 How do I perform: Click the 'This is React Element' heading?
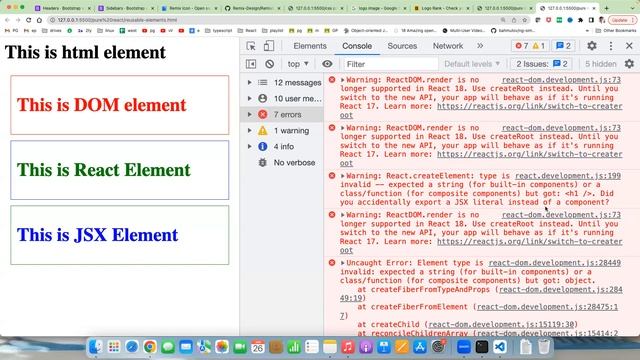[104, 170]
